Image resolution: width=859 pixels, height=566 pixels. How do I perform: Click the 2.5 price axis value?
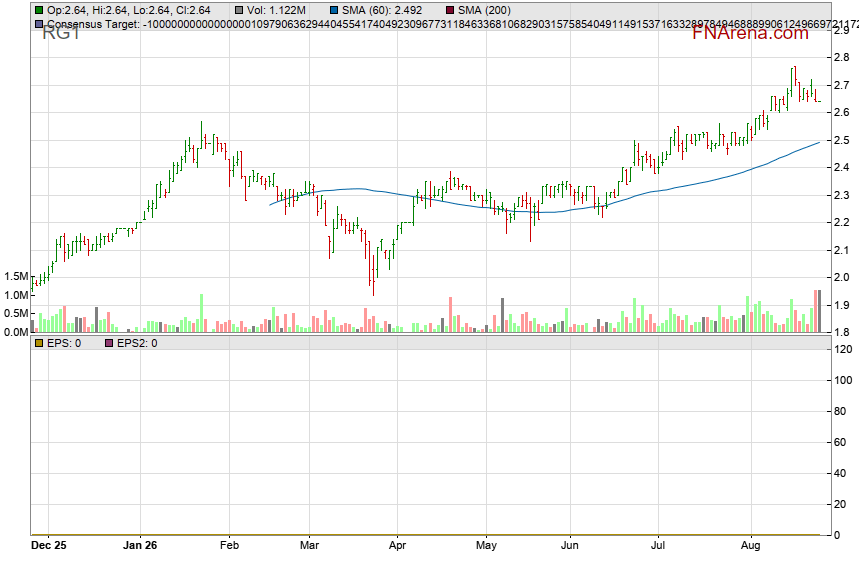point(841,140)
